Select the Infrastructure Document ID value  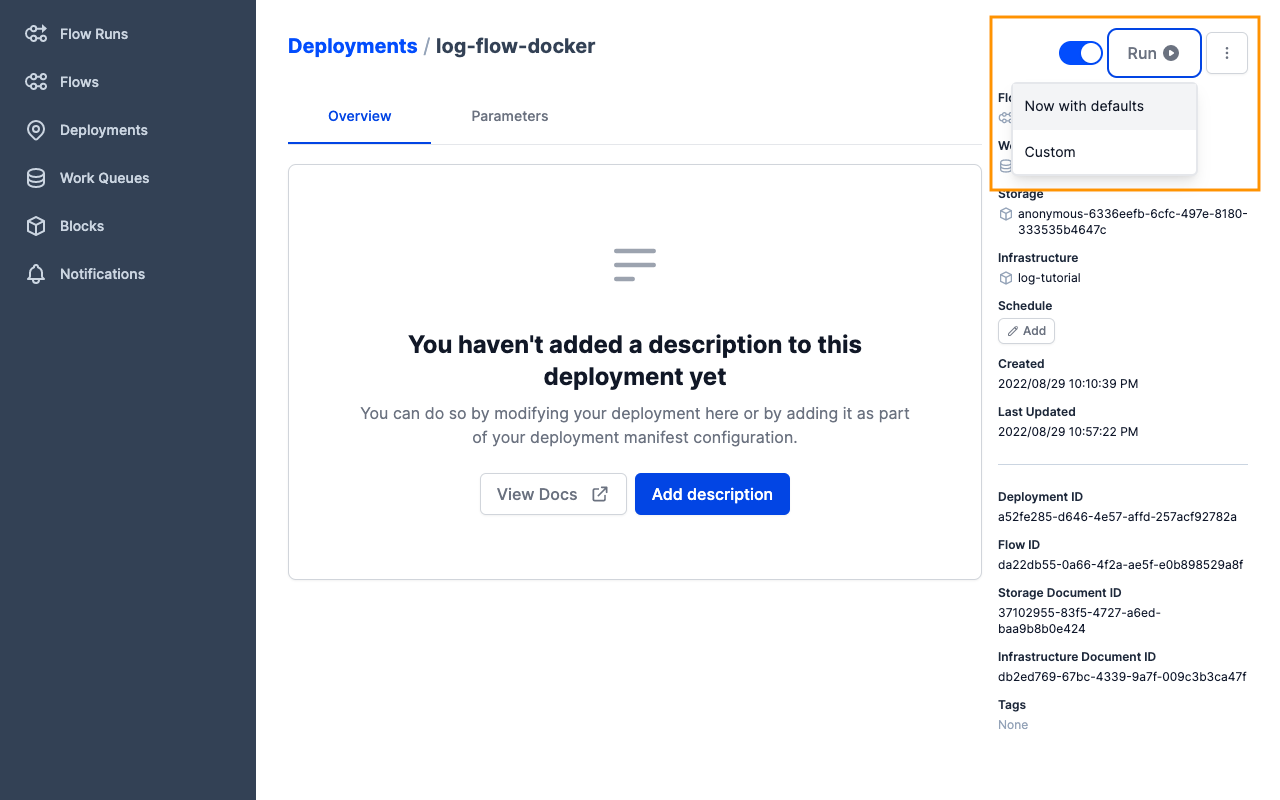1122,677
